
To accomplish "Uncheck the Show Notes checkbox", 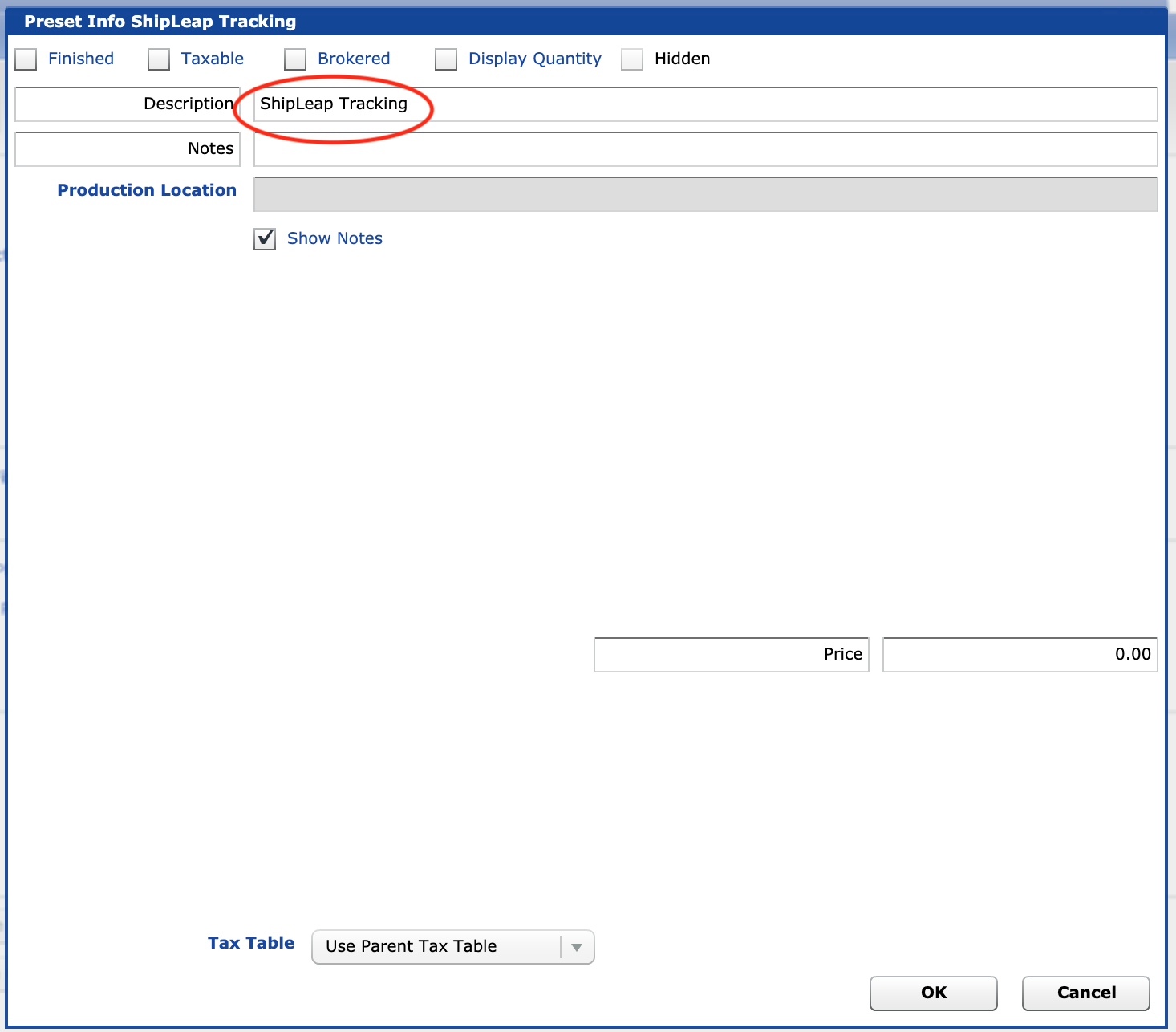I will (x=265, y=239).
